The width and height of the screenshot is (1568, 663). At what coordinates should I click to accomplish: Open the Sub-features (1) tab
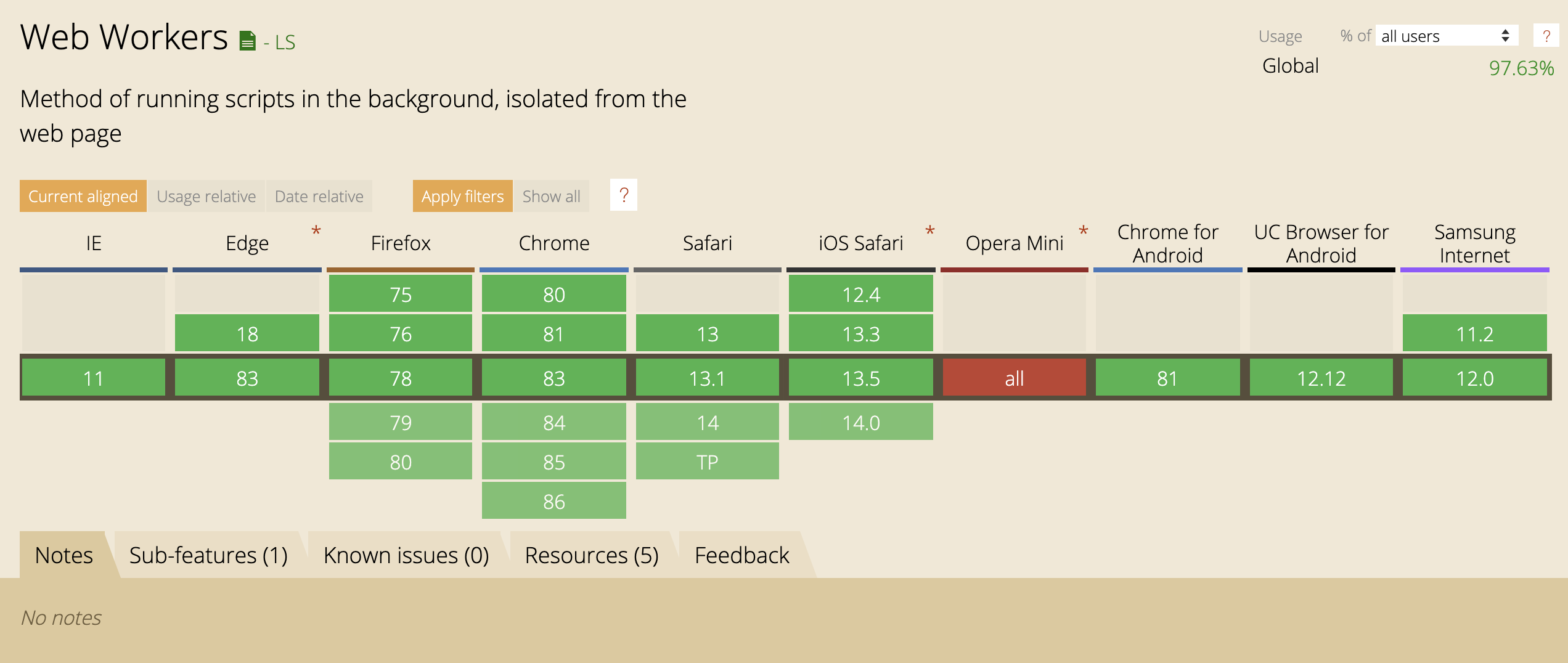point(208,555)
